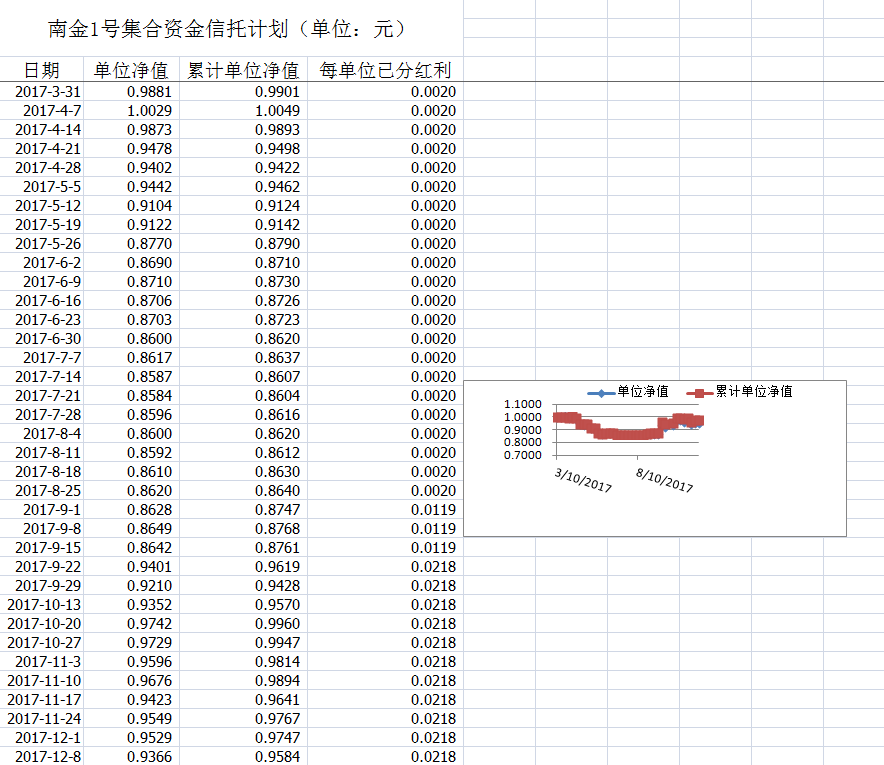Select the 每单位已分红利 header cell
884x765 pixels.
pos(385,70)
